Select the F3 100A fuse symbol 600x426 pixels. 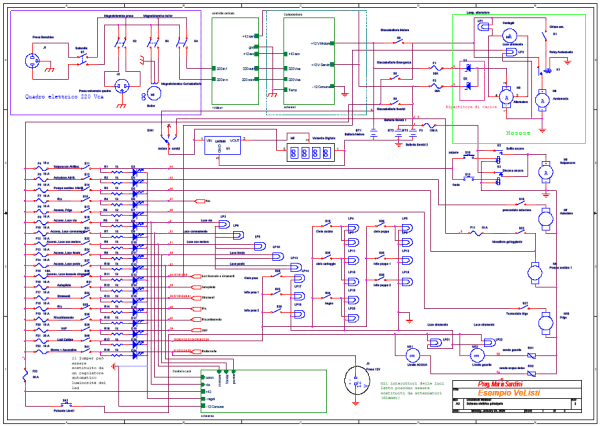pyautogui.click(x=430, y=125)
